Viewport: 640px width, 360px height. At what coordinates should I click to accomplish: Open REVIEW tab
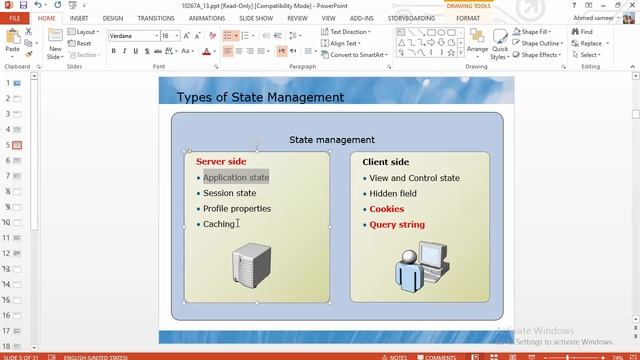coord(297,18)
